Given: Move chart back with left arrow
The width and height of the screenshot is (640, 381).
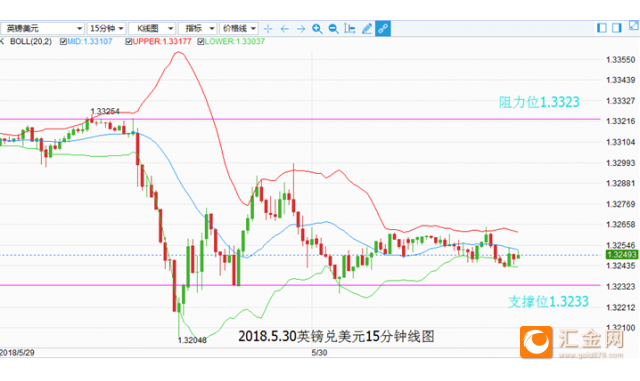Looking at the screenshot, I should [284, 29].
